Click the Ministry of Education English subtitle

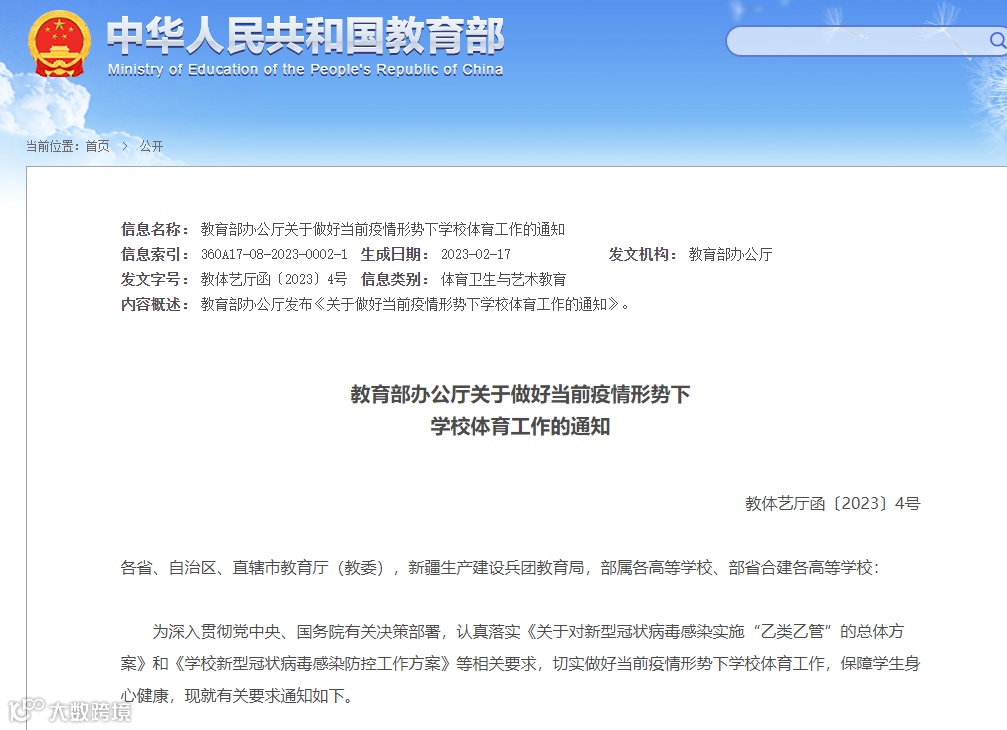click(x=306, y=69)
